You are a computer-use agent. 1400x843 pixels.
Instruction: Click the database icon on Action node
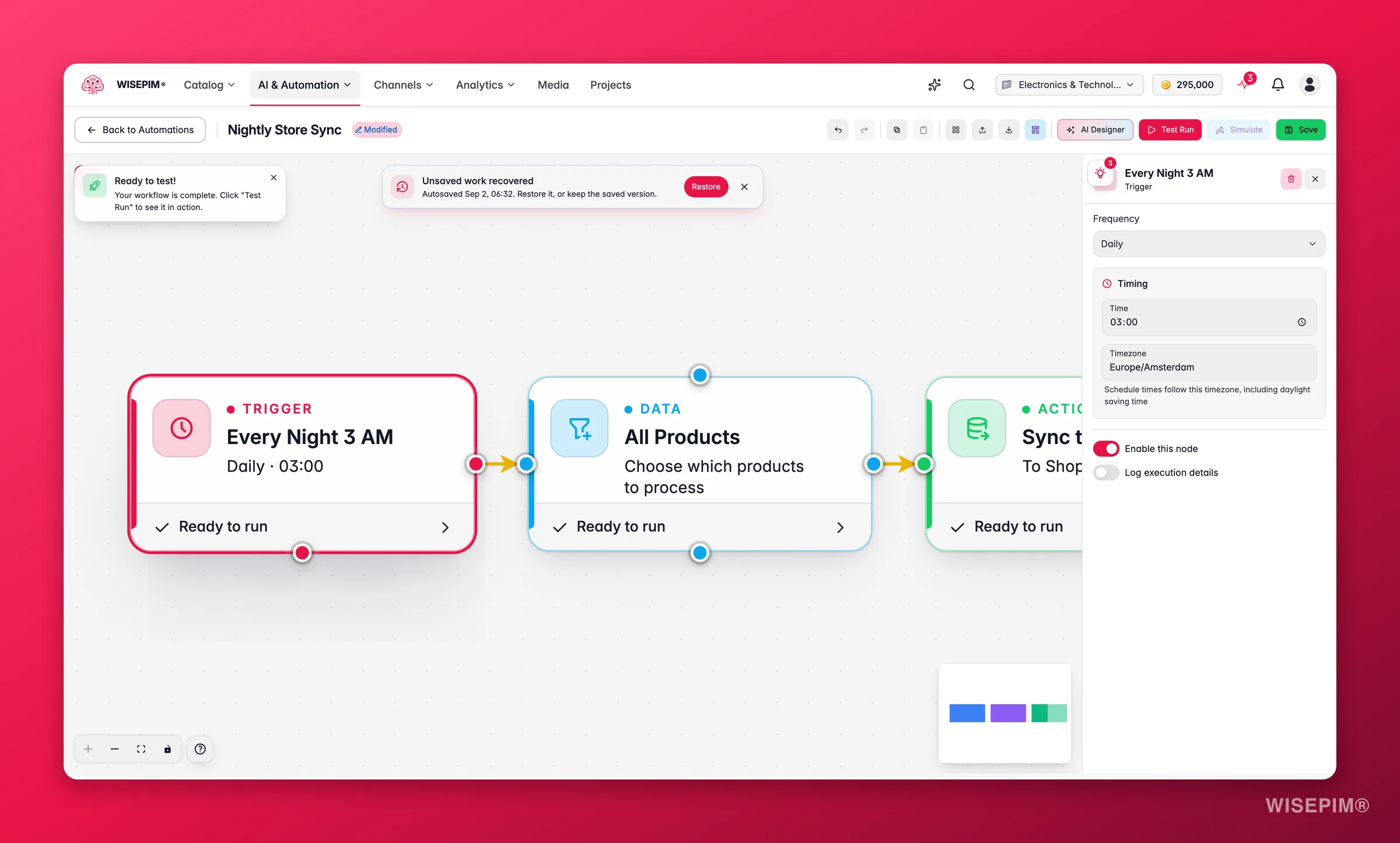point(977,428)
